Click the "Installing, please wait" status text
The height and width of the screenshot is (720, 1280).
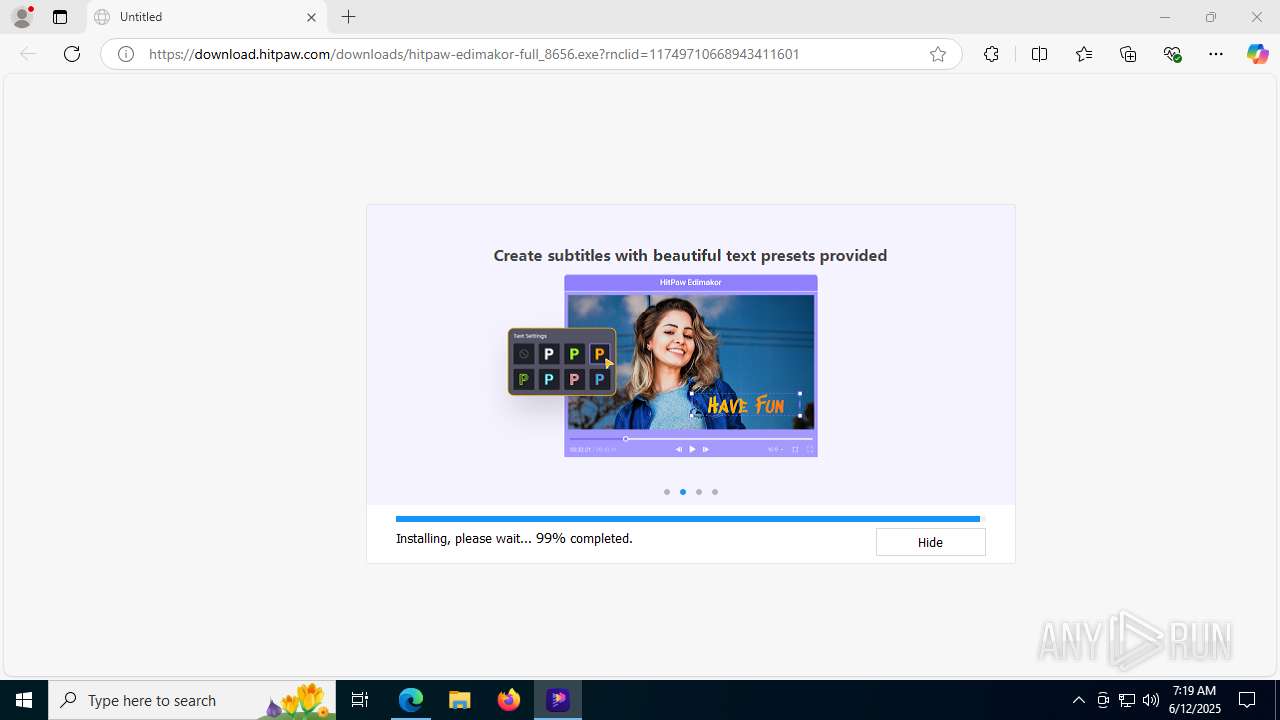514,538
